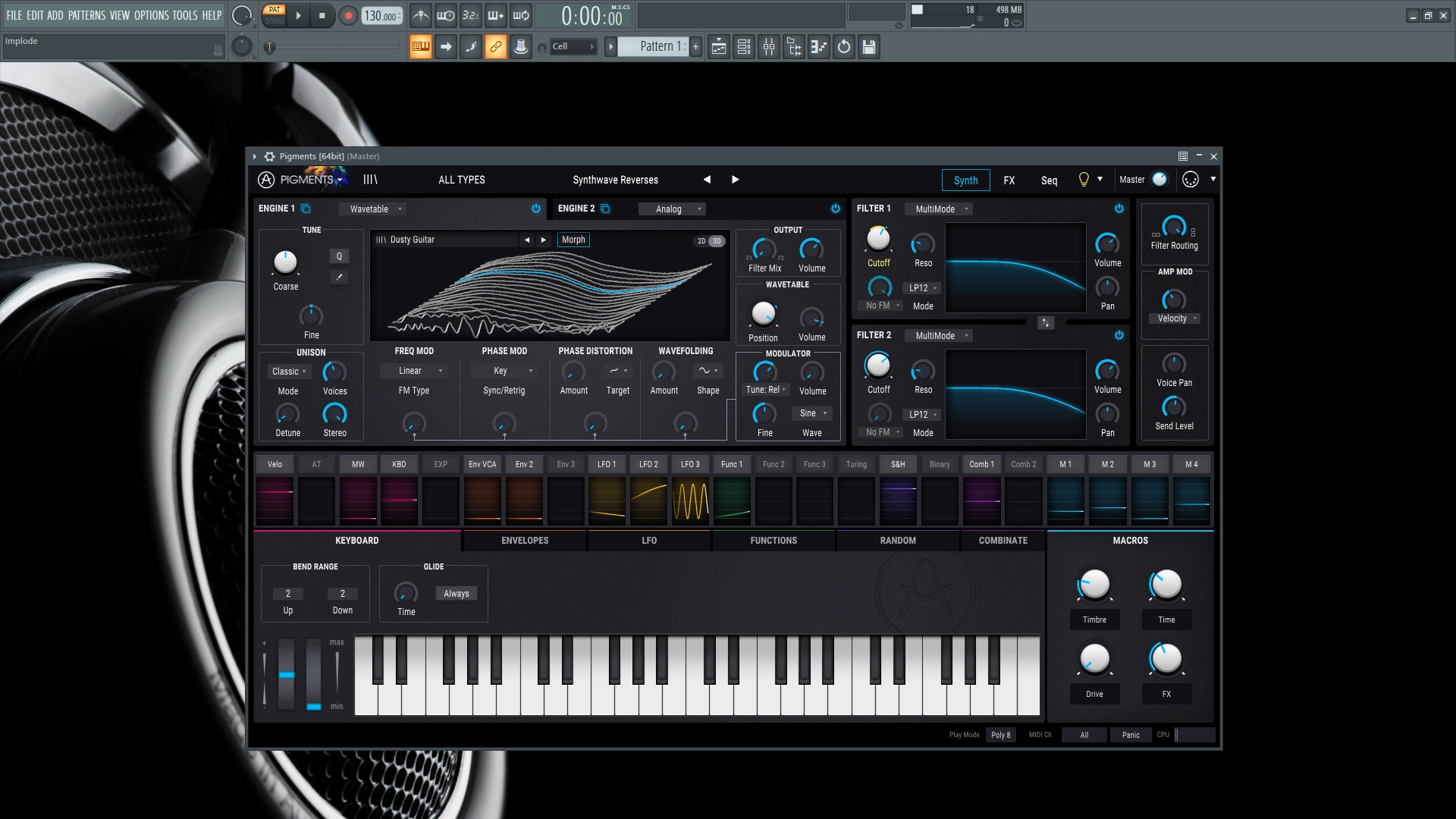The image size is (1456, 819).
Task: Toggle Engine 1 power button
Action: [x=536, y=209]
